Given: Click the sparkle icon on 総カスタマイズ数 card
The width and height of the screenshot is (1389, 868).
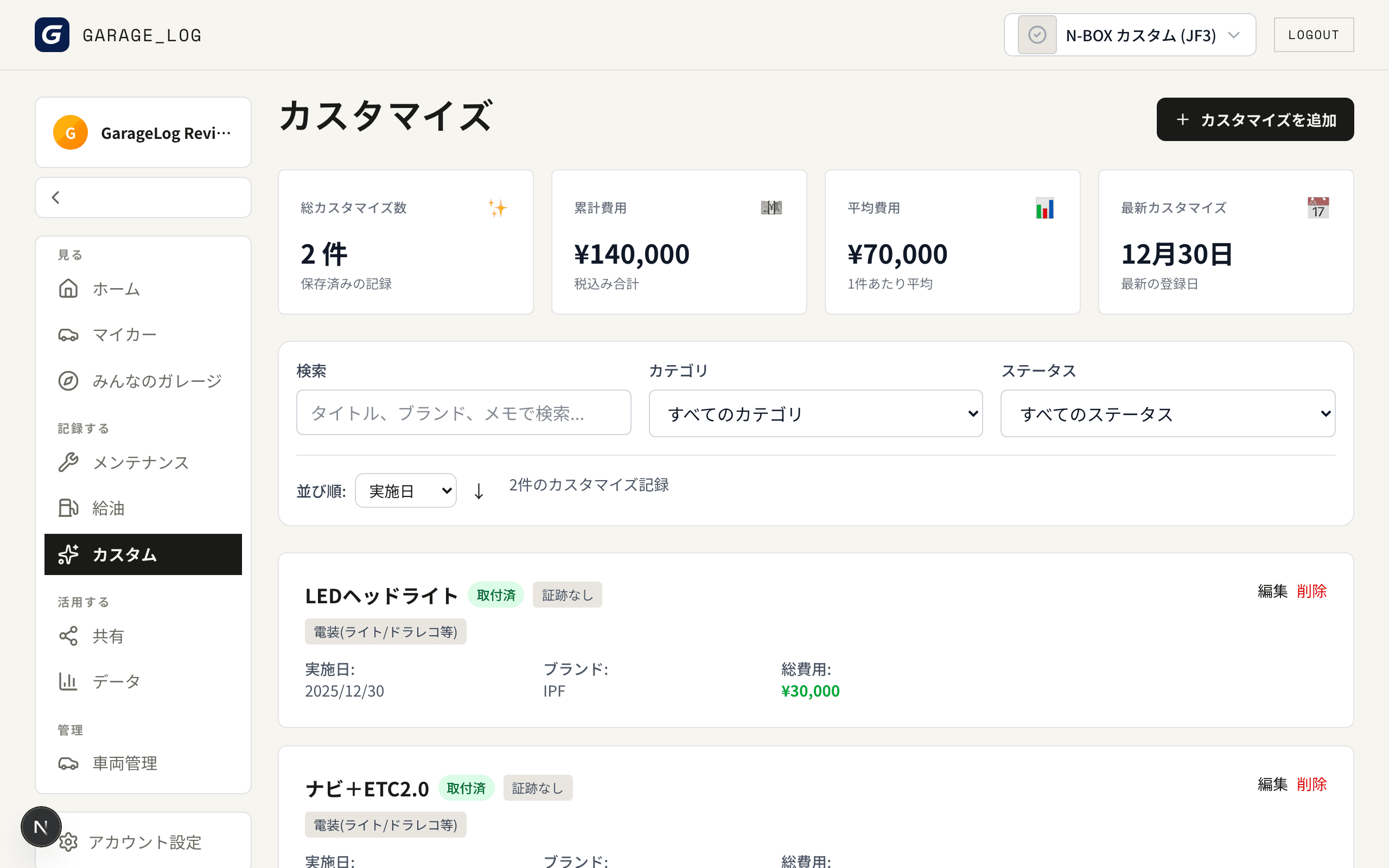Looking at the screenshot, I should (x=498, y=208).
